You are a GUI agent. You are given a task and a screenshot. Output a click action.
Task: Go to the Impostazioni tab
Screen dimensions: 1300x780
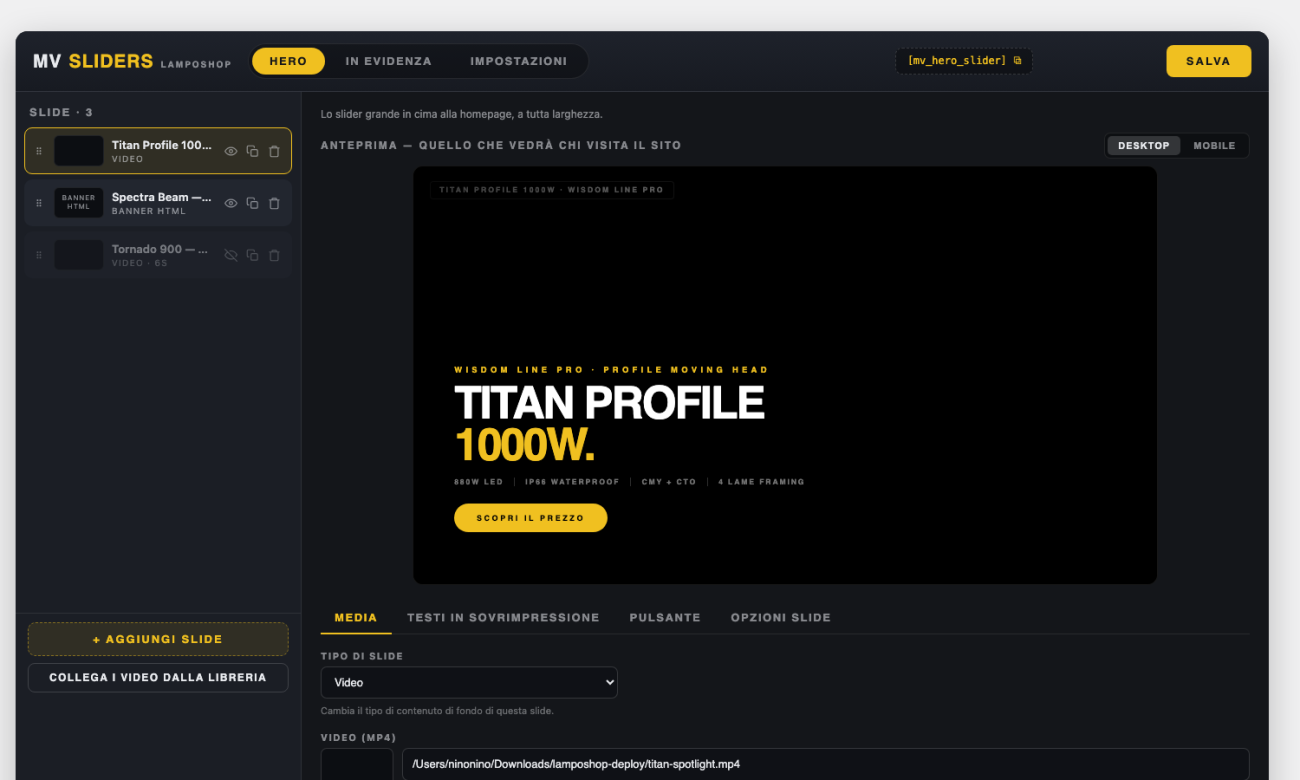click(x=518, y=61)
